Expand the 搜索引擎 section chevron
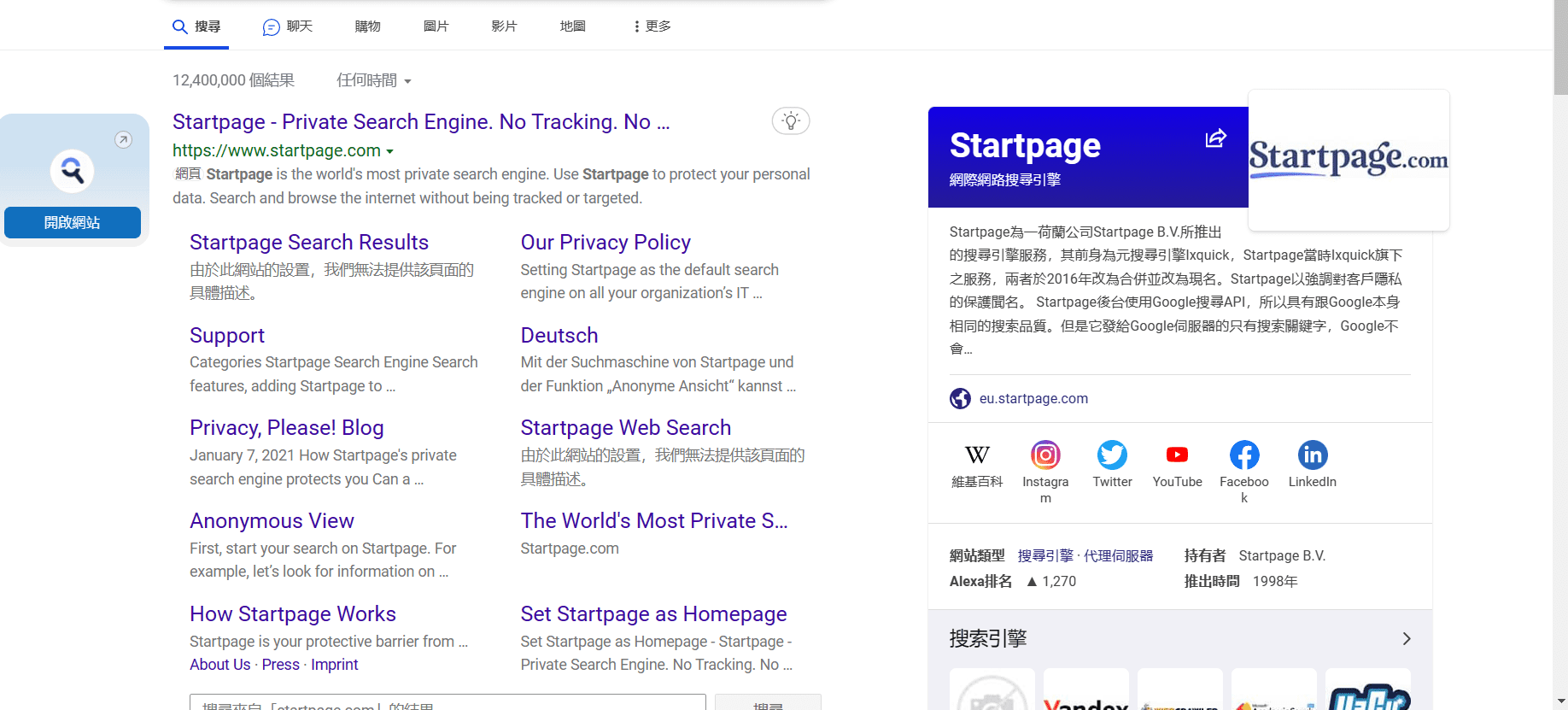Screen dimensions: 1568x710 click(x=1407, y=639)
